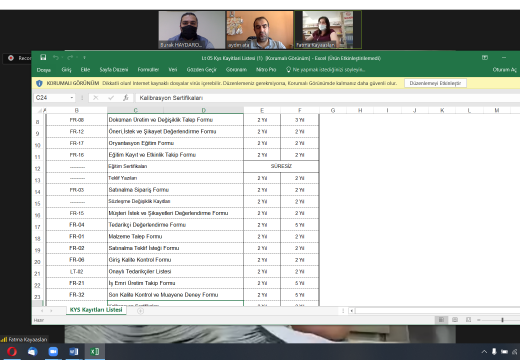Click horizontal scrollbar left arrow
Viewport: 520px width, 360px height.
pyautogui.click(x=351, y=311)
